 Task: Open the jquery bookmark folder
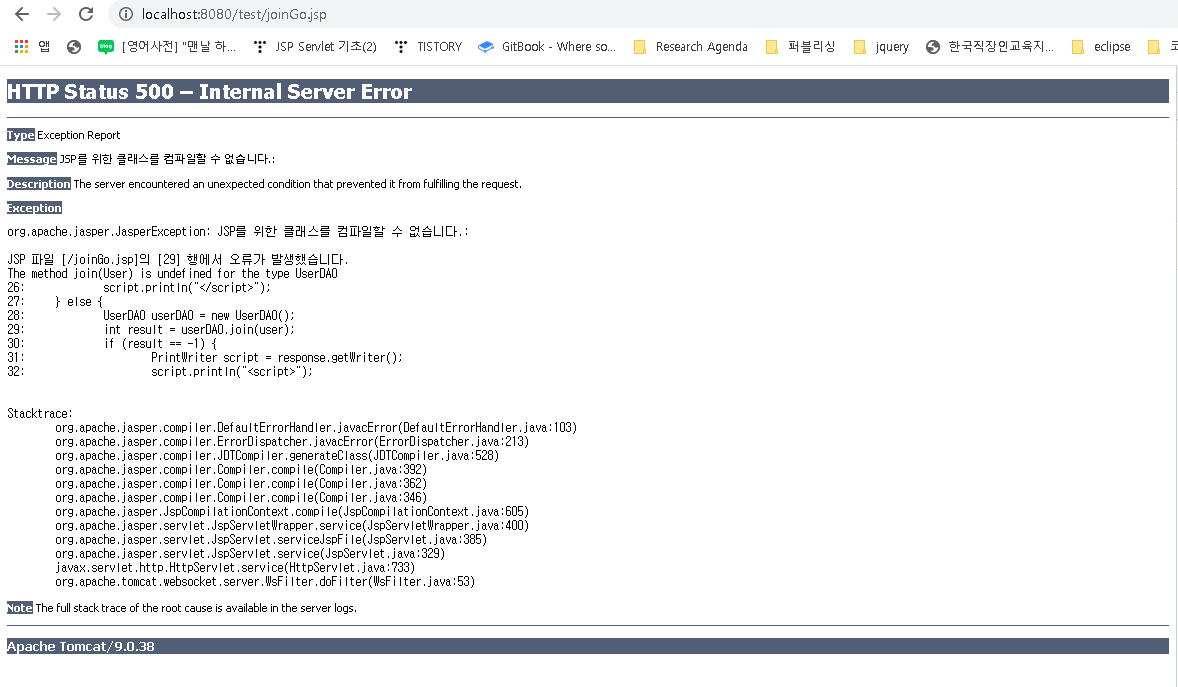pyautogui.click(x=880, y=47)
